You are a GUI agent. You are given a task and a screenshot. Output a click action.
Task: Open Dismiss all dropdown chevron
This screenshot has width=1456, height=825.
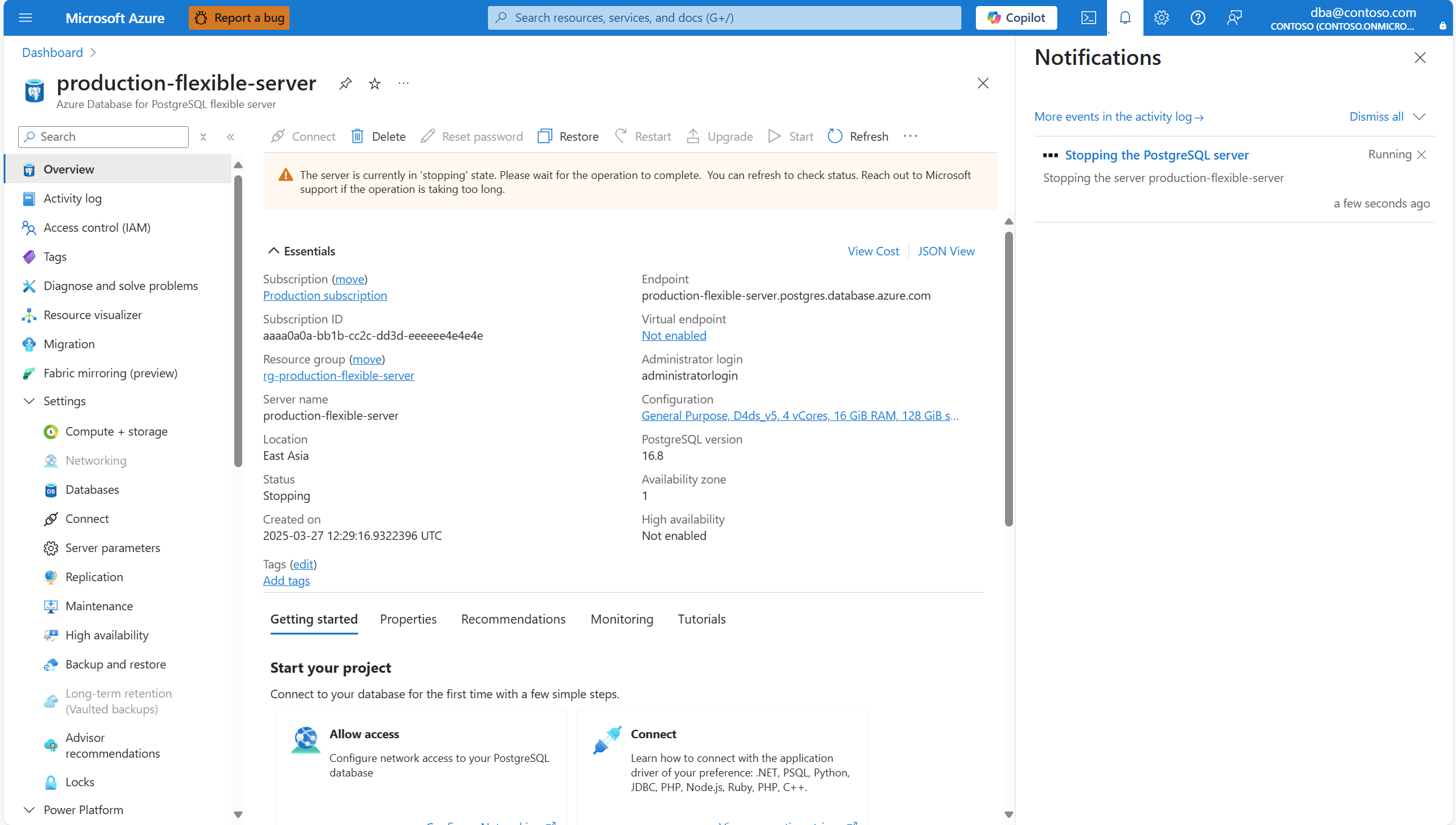click(1419, 116)
